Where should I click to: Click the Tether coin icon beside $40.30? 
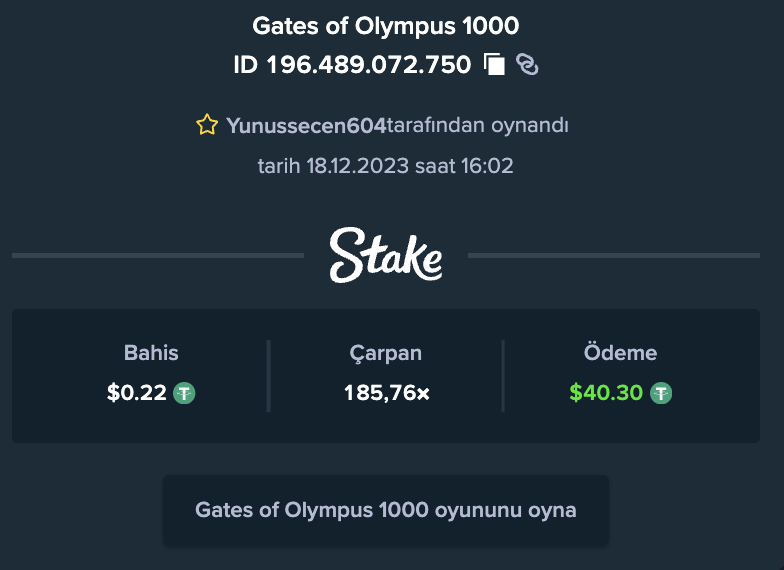pyautogui.click(x=661, y=393)
